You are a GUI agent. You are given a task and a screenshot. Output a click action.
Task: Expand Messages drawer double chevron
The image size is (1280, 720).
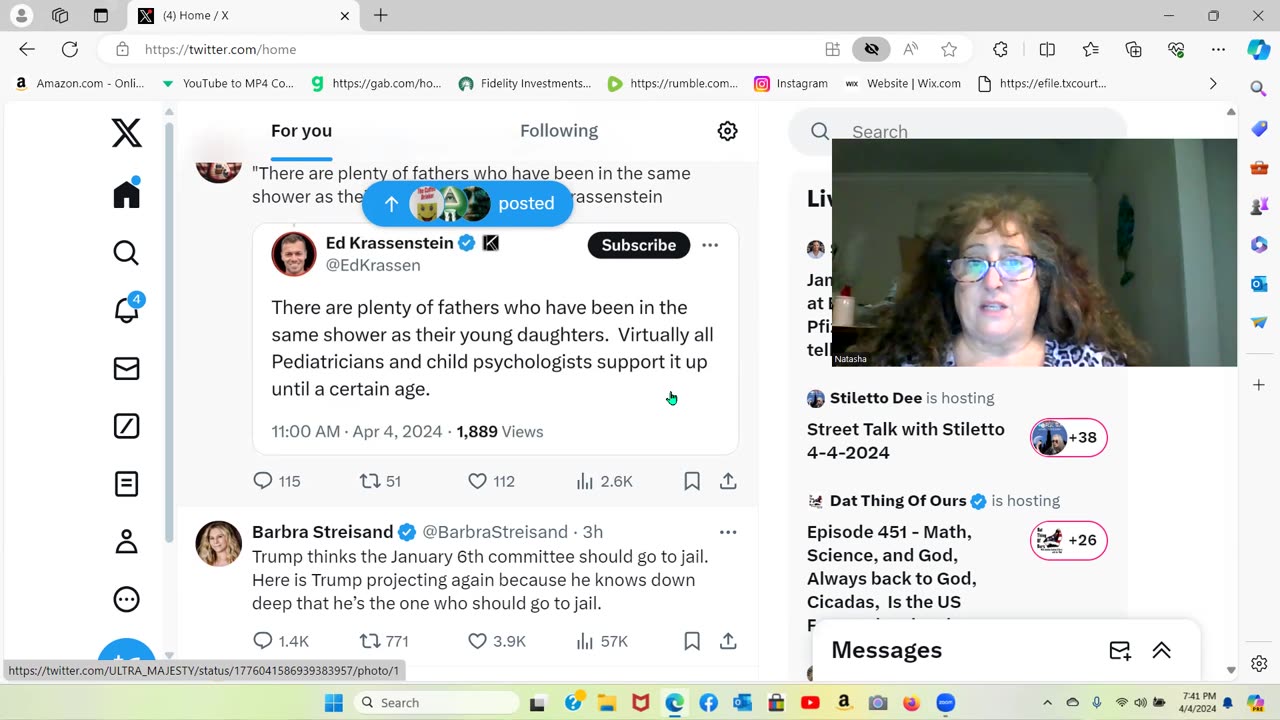click(x=1162, y=651)
